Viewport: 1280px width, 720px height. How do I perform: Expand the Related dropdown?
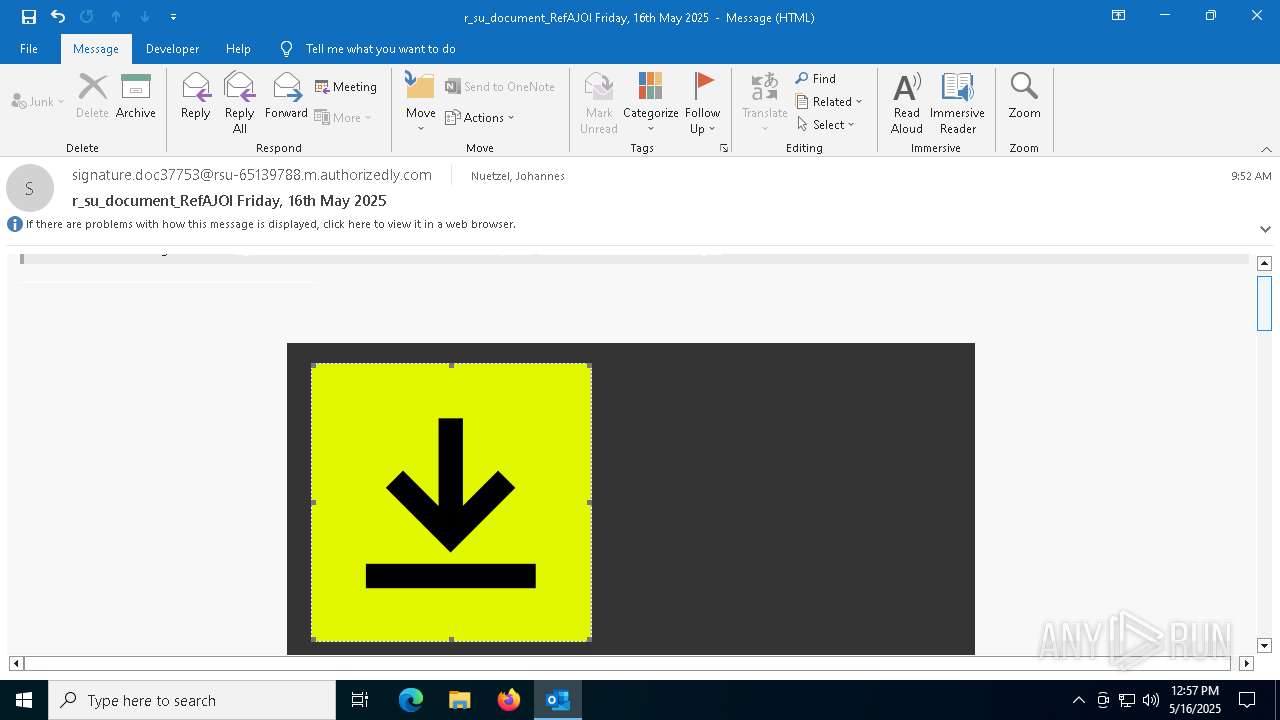pyautogui.click(x=829, y=101)
